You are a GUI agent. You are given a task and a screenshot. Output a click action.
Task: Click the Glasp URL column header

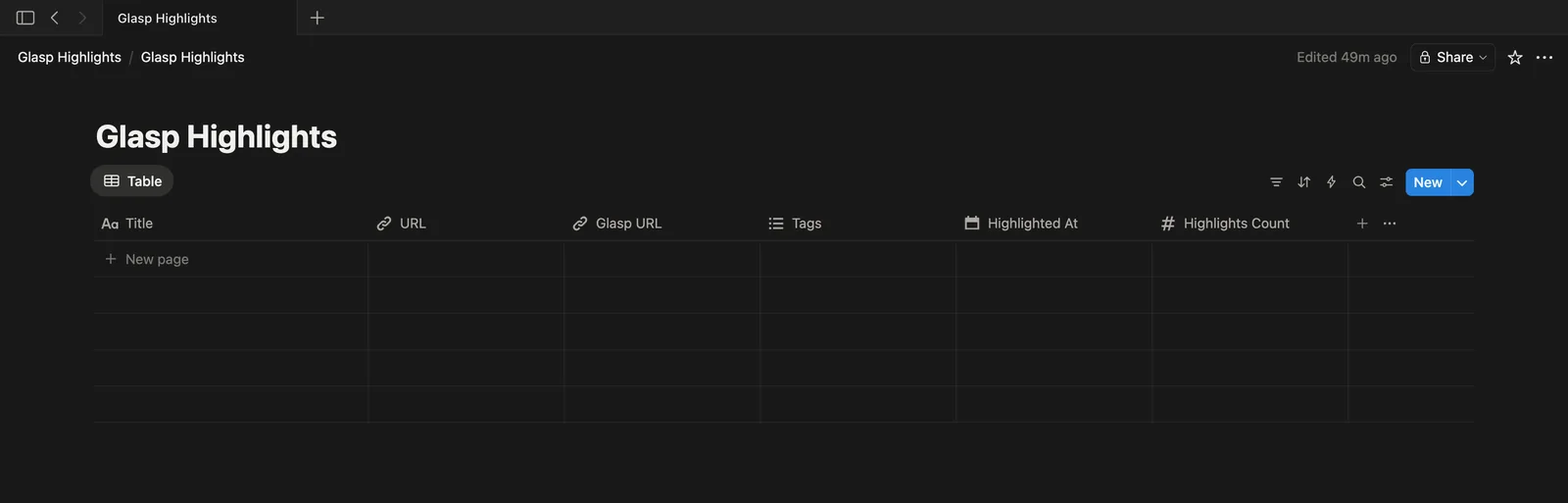(x=662, y=224)
